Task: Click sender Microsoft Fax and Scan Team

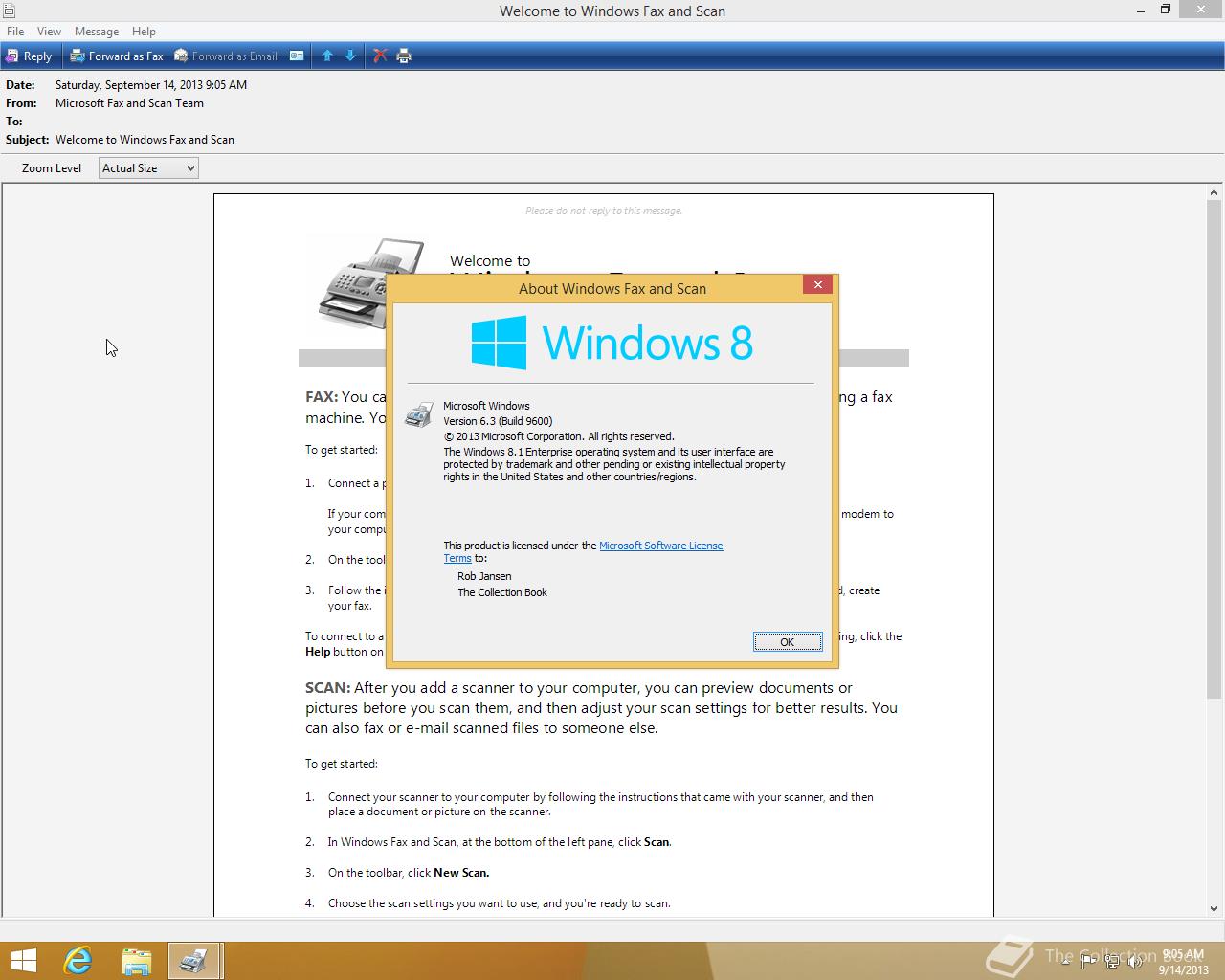Action: [129, 103]
